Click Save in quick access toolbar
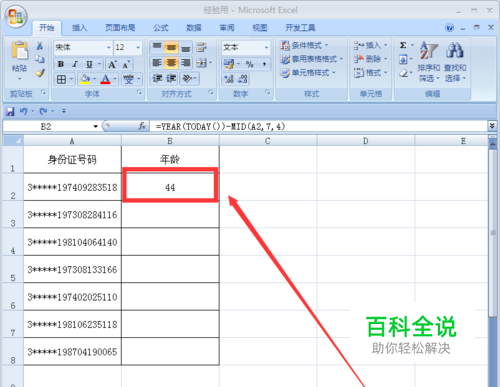Screen dimensions: 500x387 [x=10, y=111]
